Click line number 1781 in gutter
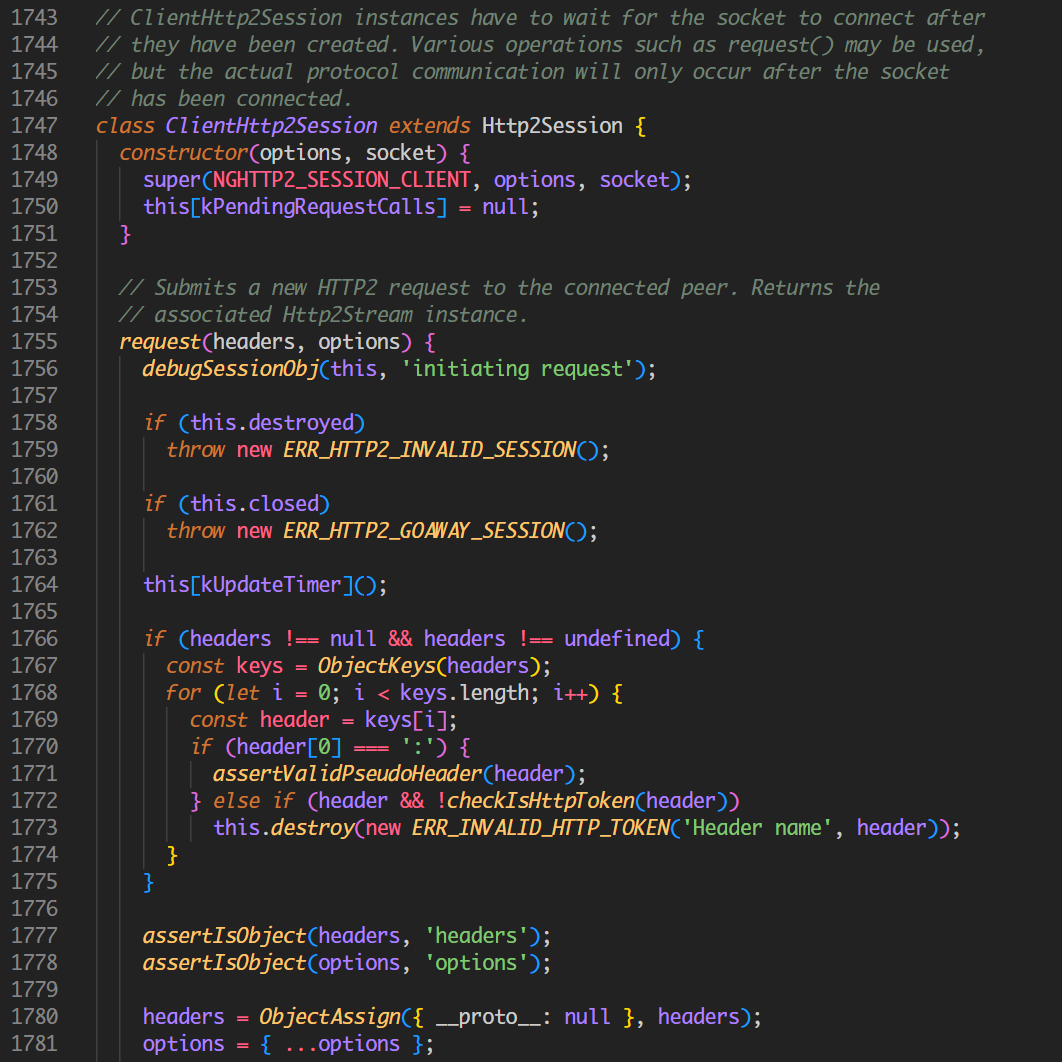The width and height of the screenshot is (1062, 1062). [x=35, y=1044]
